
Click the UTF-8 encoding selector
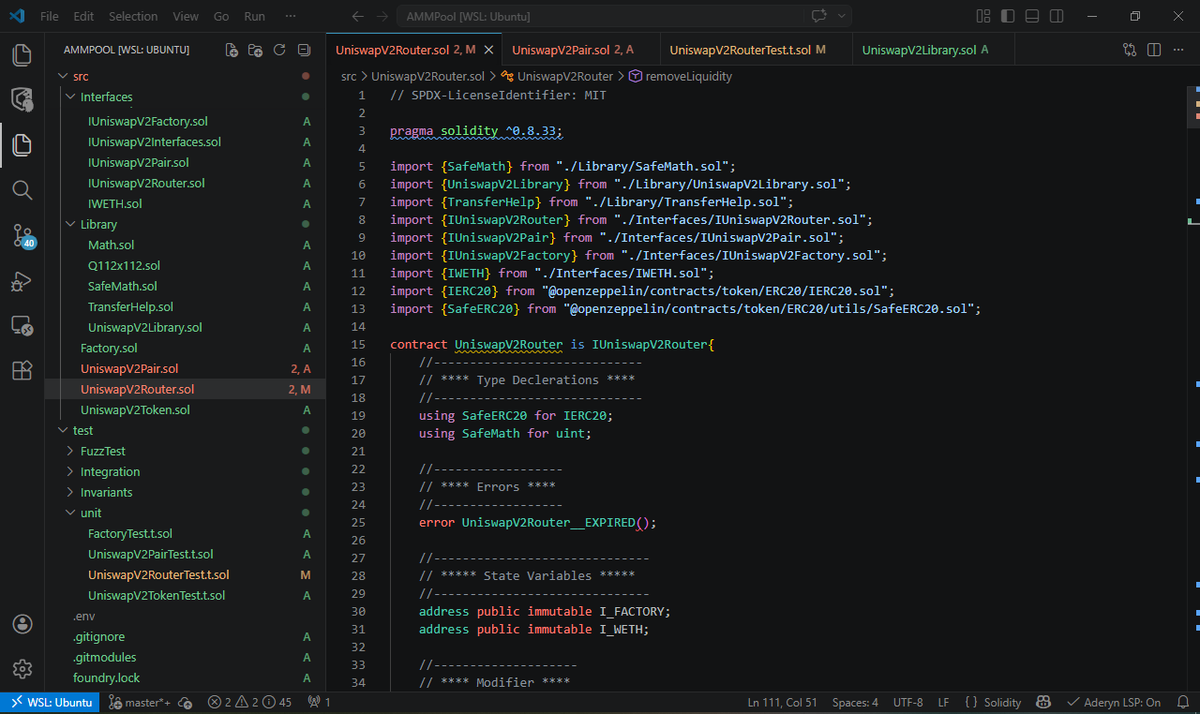click(908, 702)
